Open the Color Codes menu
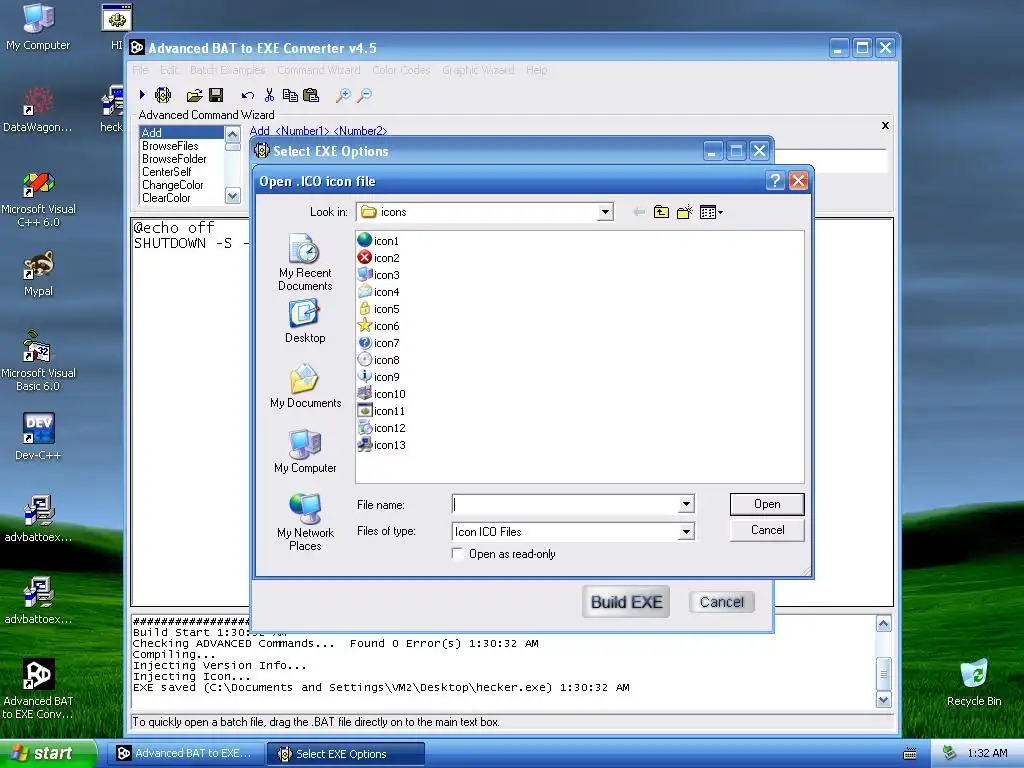Screen dimensions: 1024x768 pos(401,70)
